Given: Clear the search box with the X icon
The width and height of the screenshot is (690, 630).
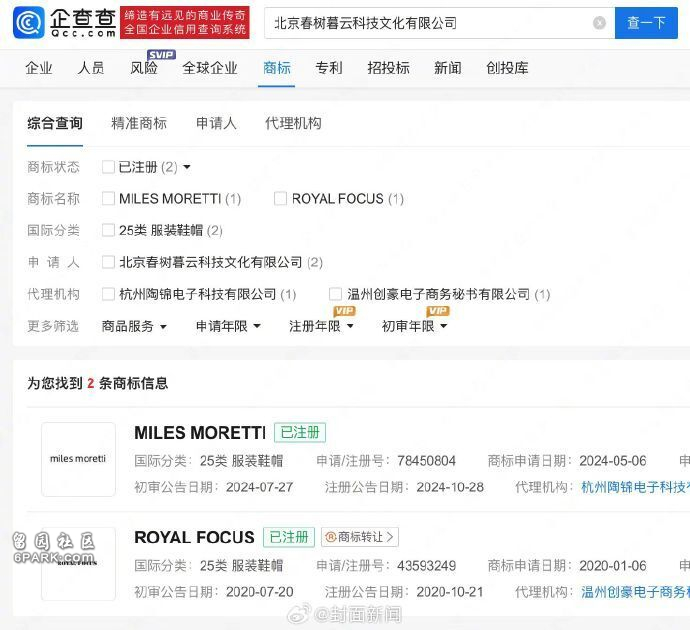Looking at the screenshot, I should tap(599, 23).
